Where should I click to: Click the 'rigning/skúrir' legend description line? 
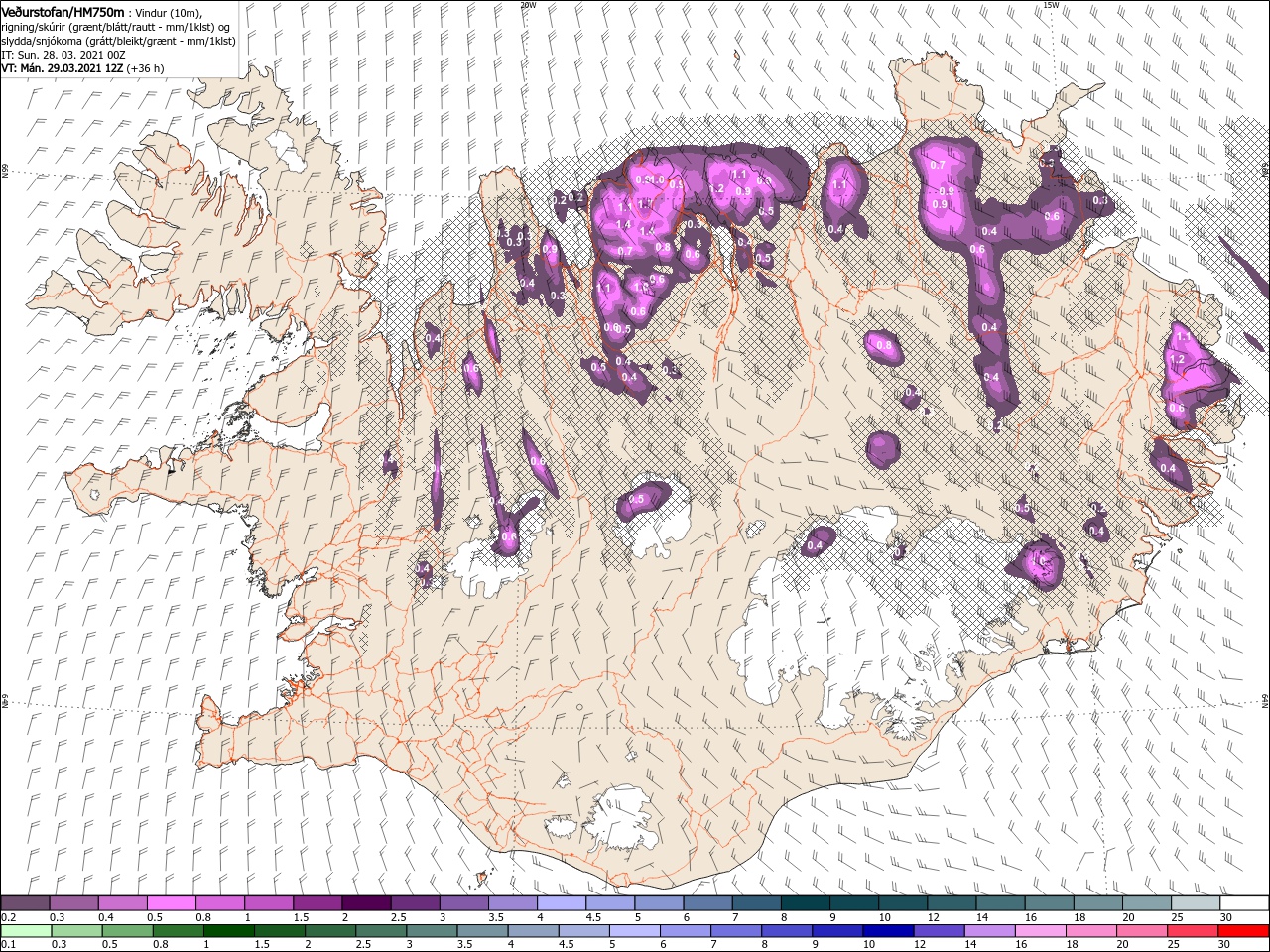point(117,27)
